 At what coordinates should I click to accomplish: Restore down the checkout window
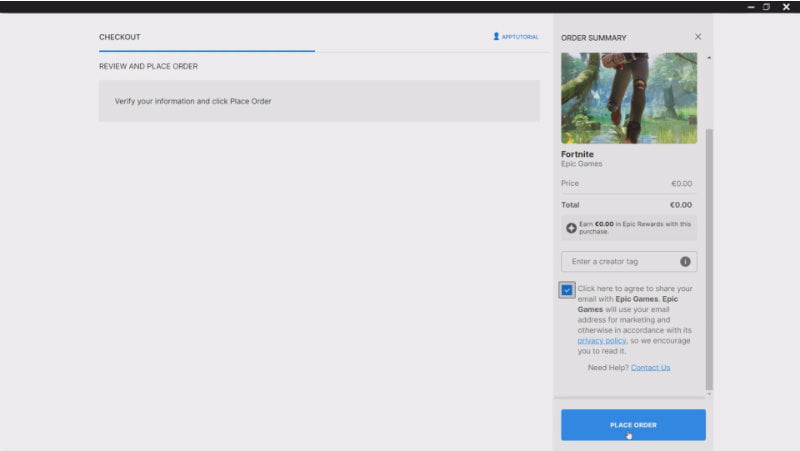click(766, 7)
